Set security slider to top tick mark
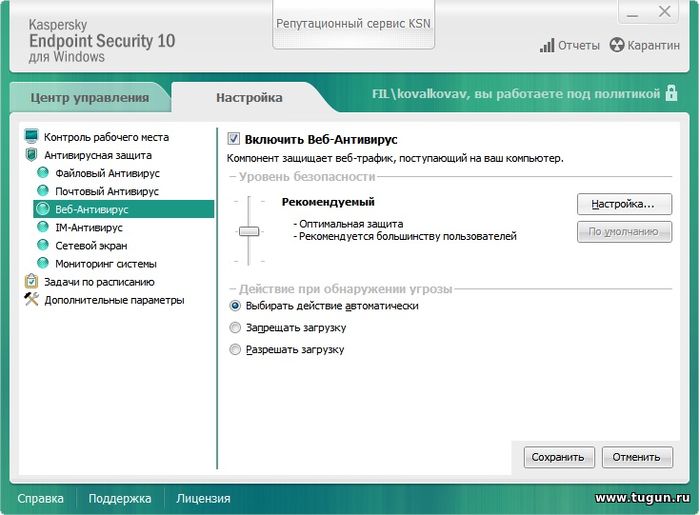700x515 pixels. 249,202
